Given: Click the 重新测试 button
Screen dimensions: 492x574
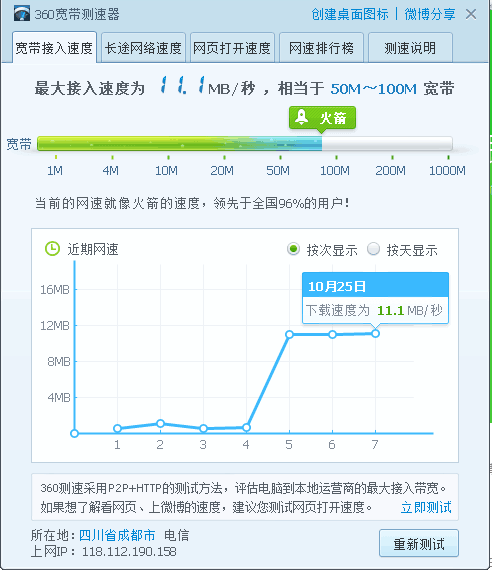Looking at the screenshot, I should click(x=419, y=543).
